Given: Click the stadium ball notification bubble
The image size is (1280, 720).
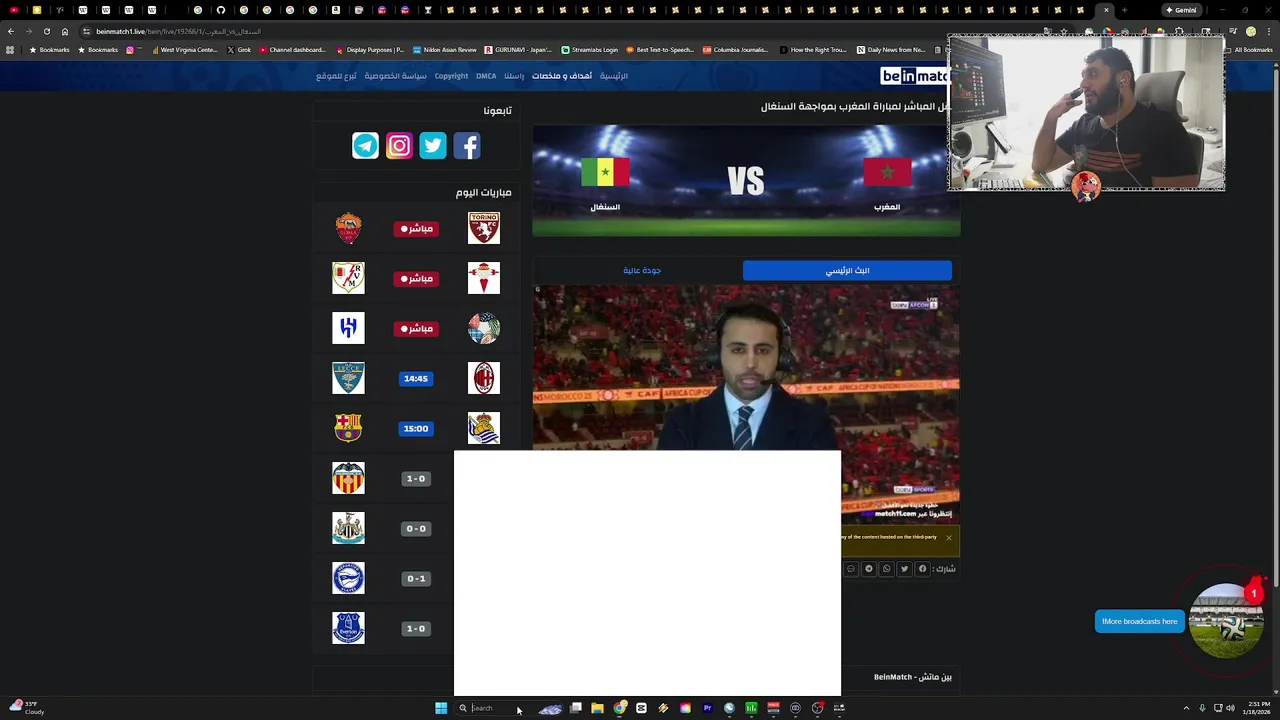Looking at the screenshot, I should 1226,621.
